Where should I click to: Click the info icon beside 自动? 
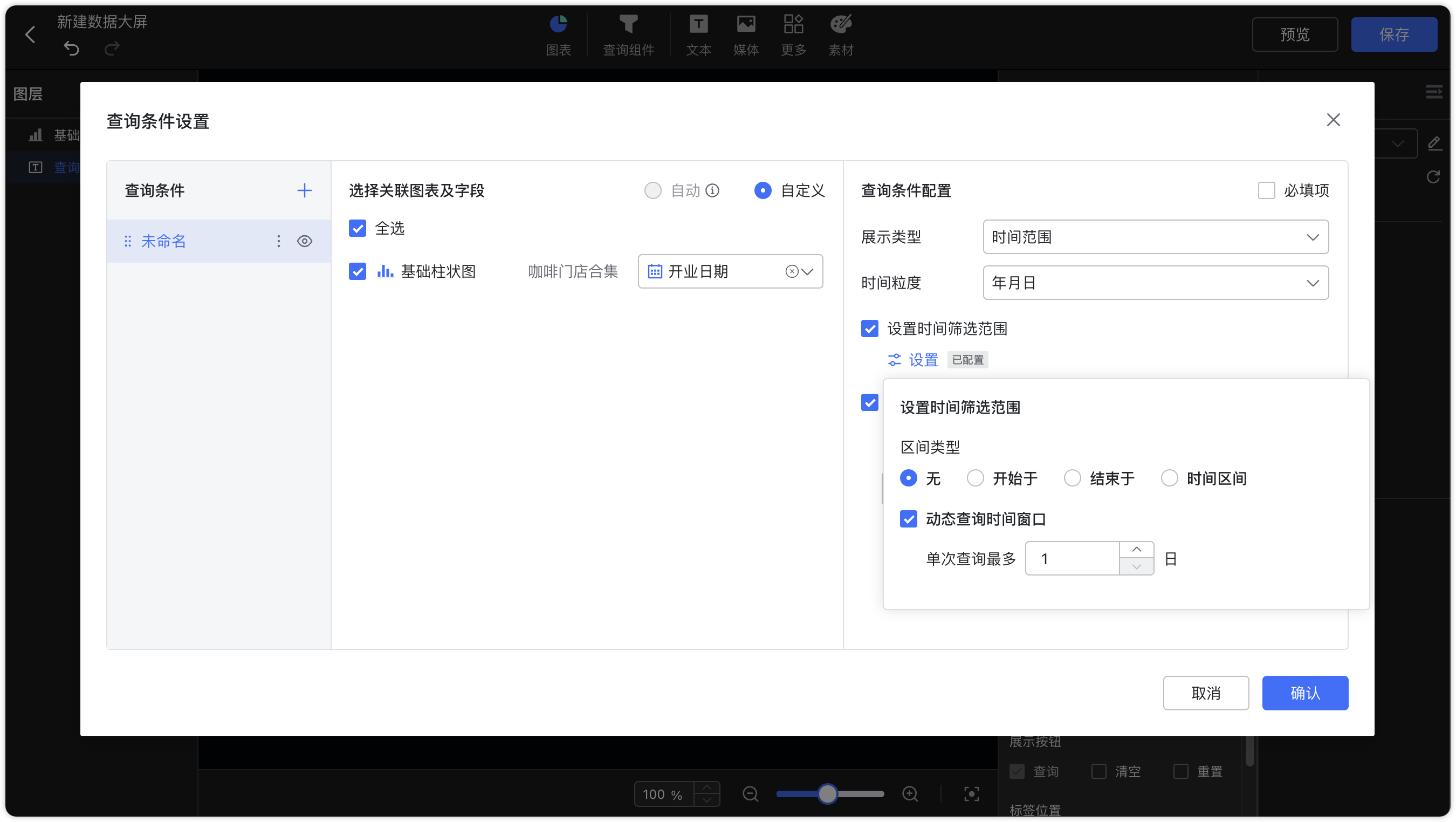[713, 190]
